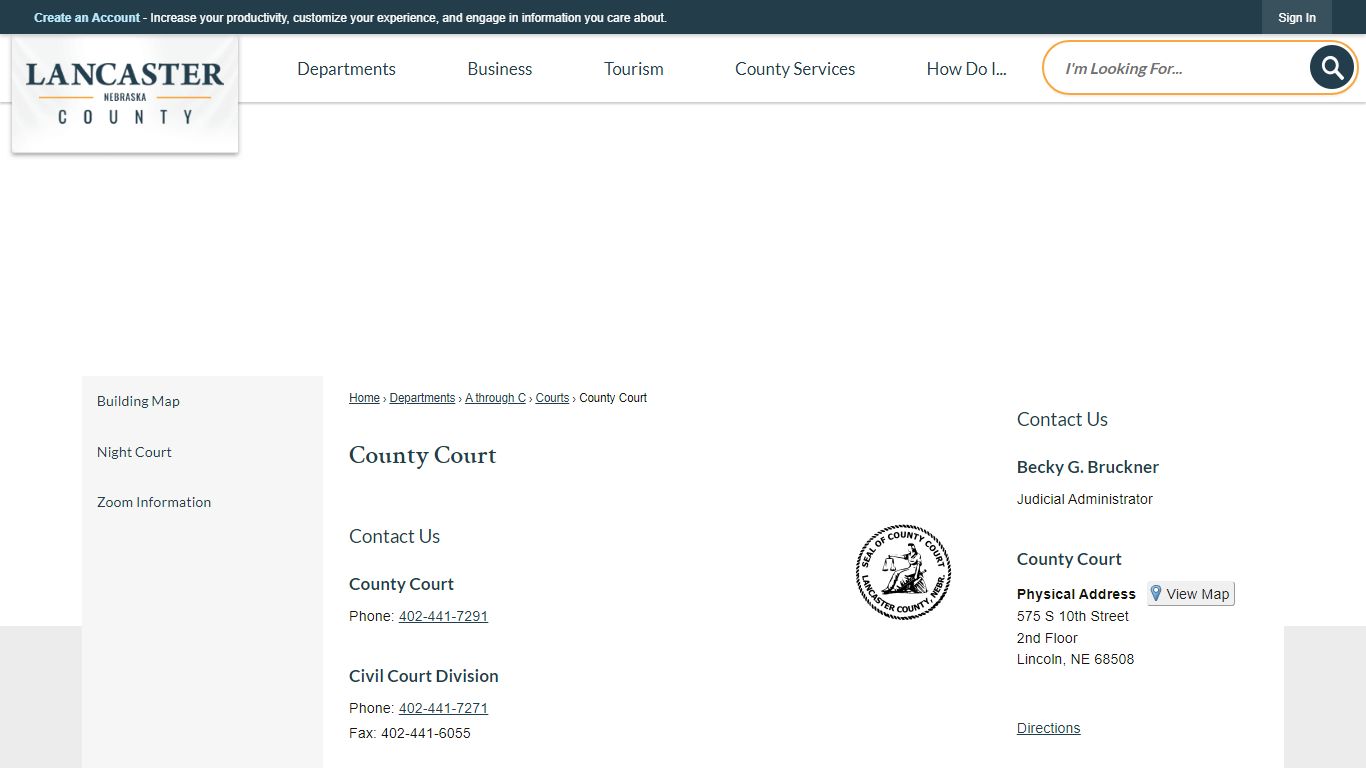Click the search magnifier icon
Screen dimensions: 1366x768
click(x=1332, y=68)
